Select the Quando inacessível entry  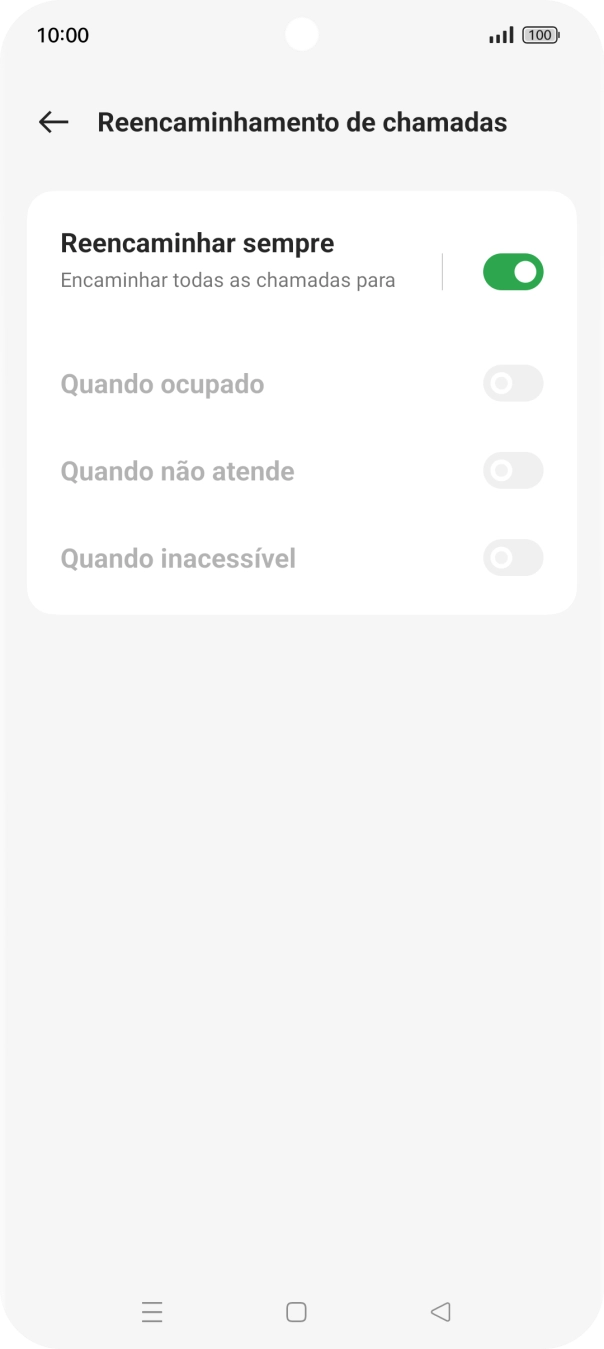point(178,557)
